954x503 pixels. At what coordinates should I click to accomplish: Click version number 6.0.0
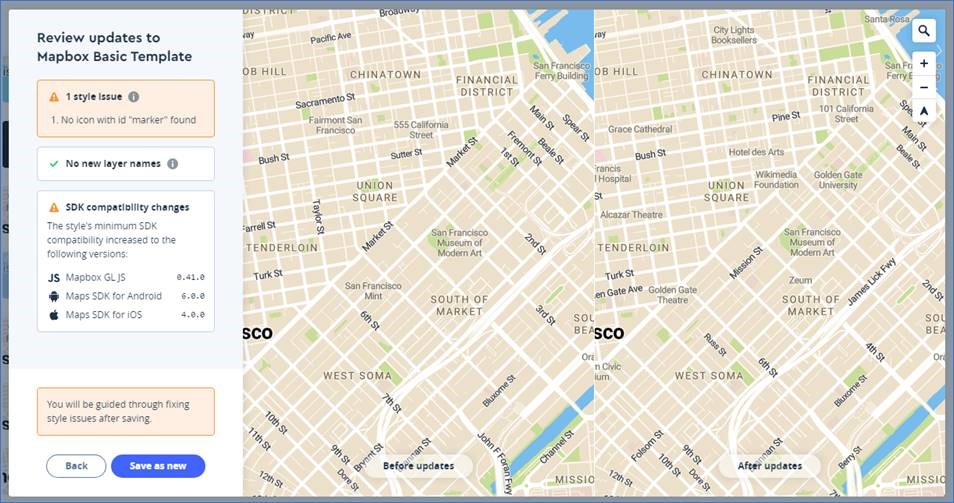pyautogui.click(x=193, y=296)
